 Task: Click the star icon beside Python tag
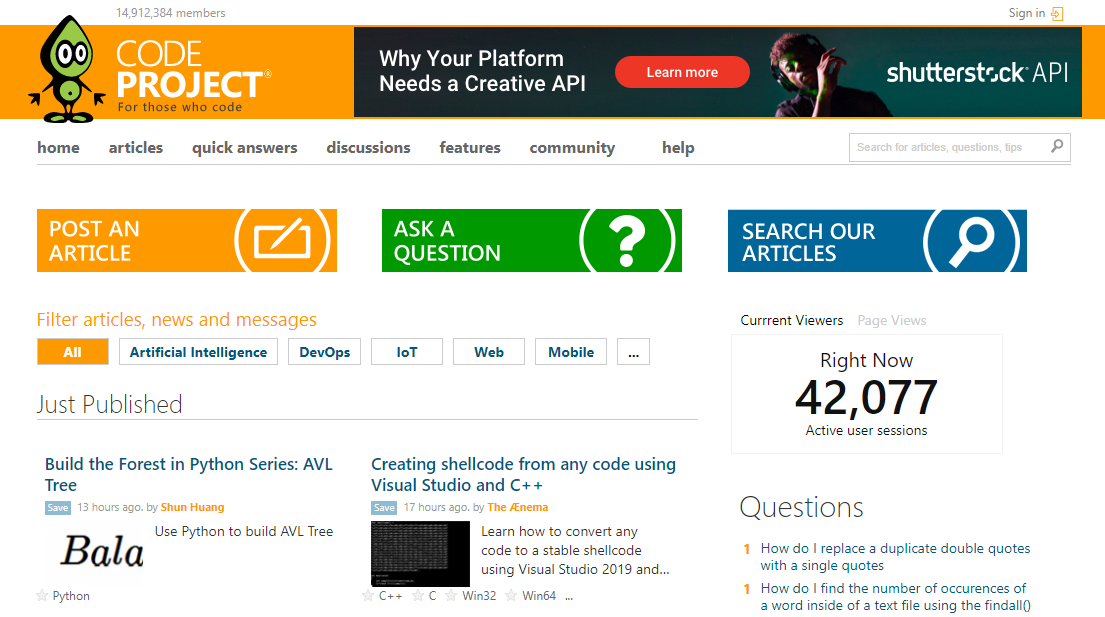(42, 596)
